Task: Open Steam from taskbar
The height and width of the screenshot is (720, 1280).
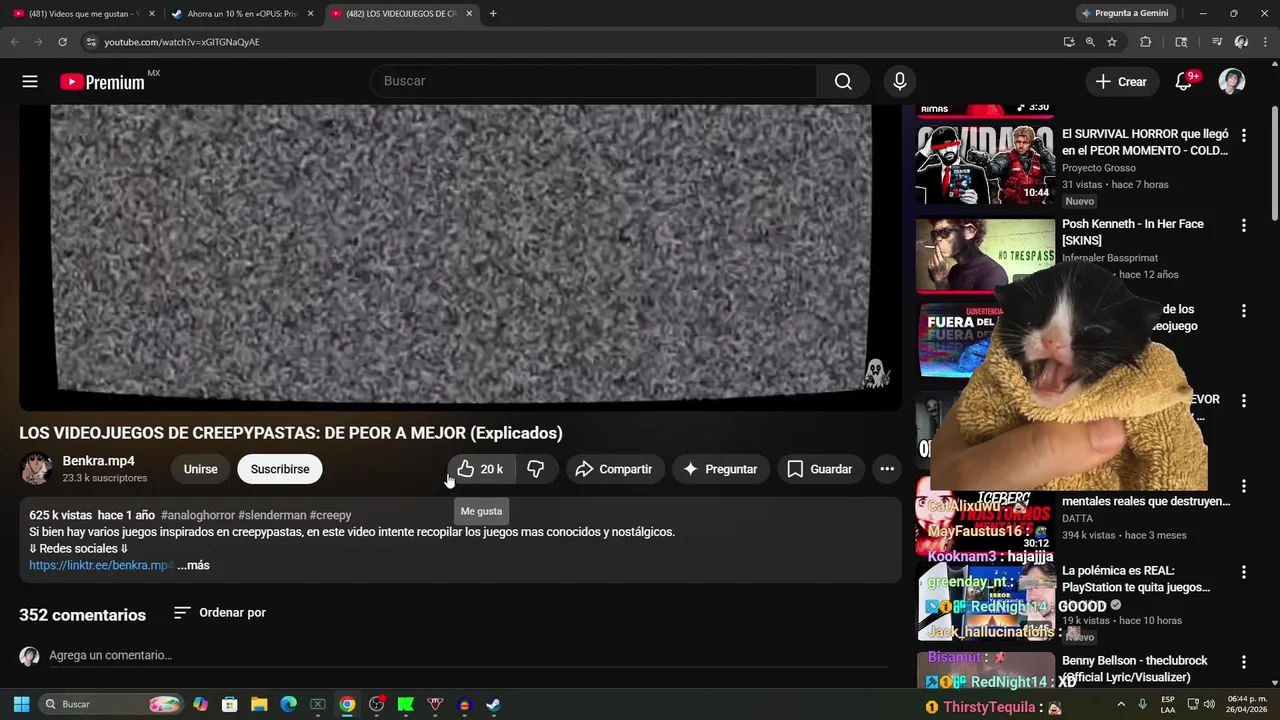Action: [x=493, y=704]
